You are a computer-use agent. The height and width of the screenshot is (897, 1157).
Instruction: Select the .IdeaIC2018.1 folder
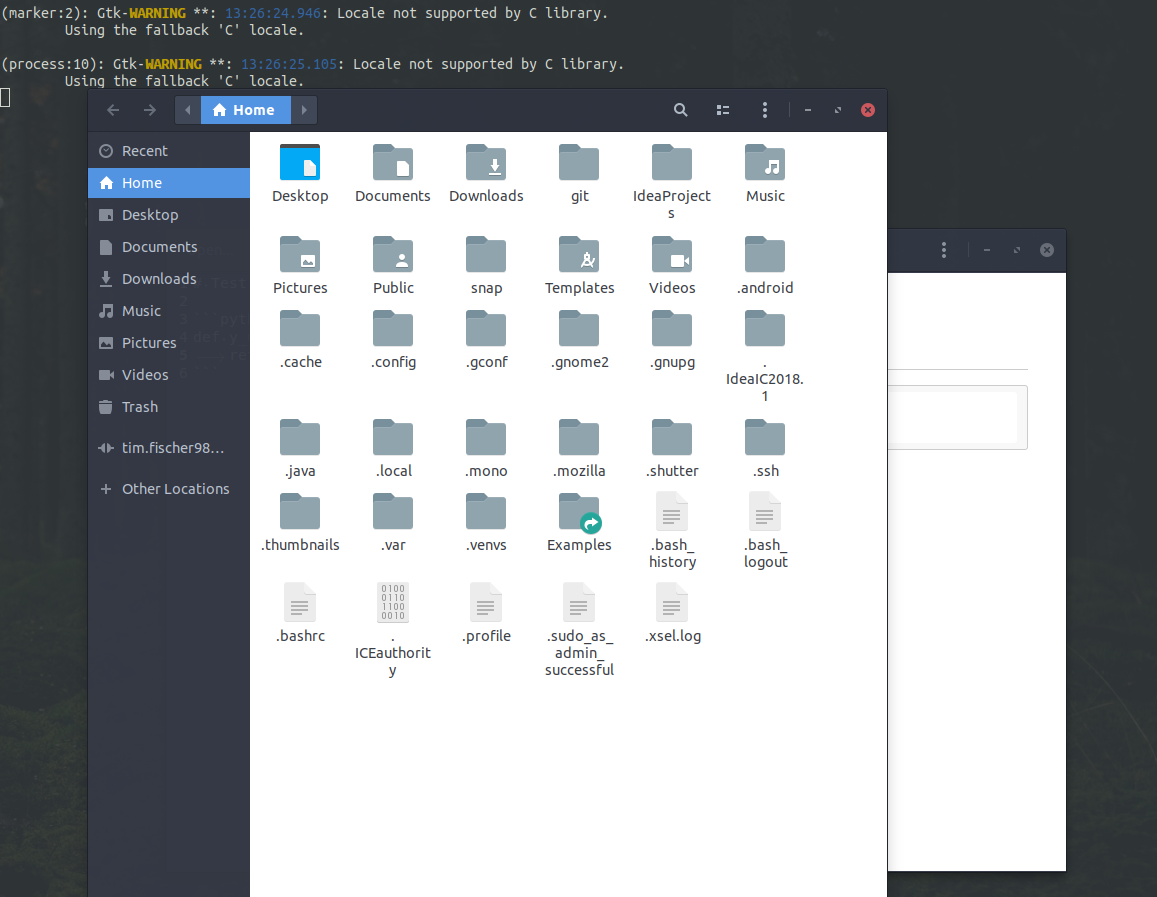[764, 329]
